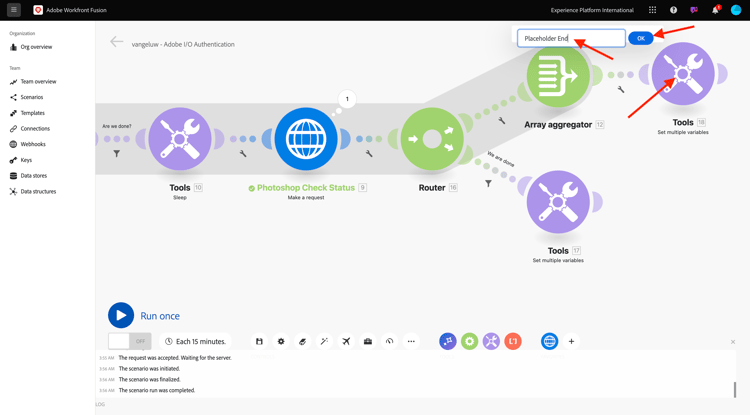Click log entry 'The scenario run was completed.'
Image resolution: width=750 pixels, height=415 pixels.
pyautogui.click(x=157, y=390)
